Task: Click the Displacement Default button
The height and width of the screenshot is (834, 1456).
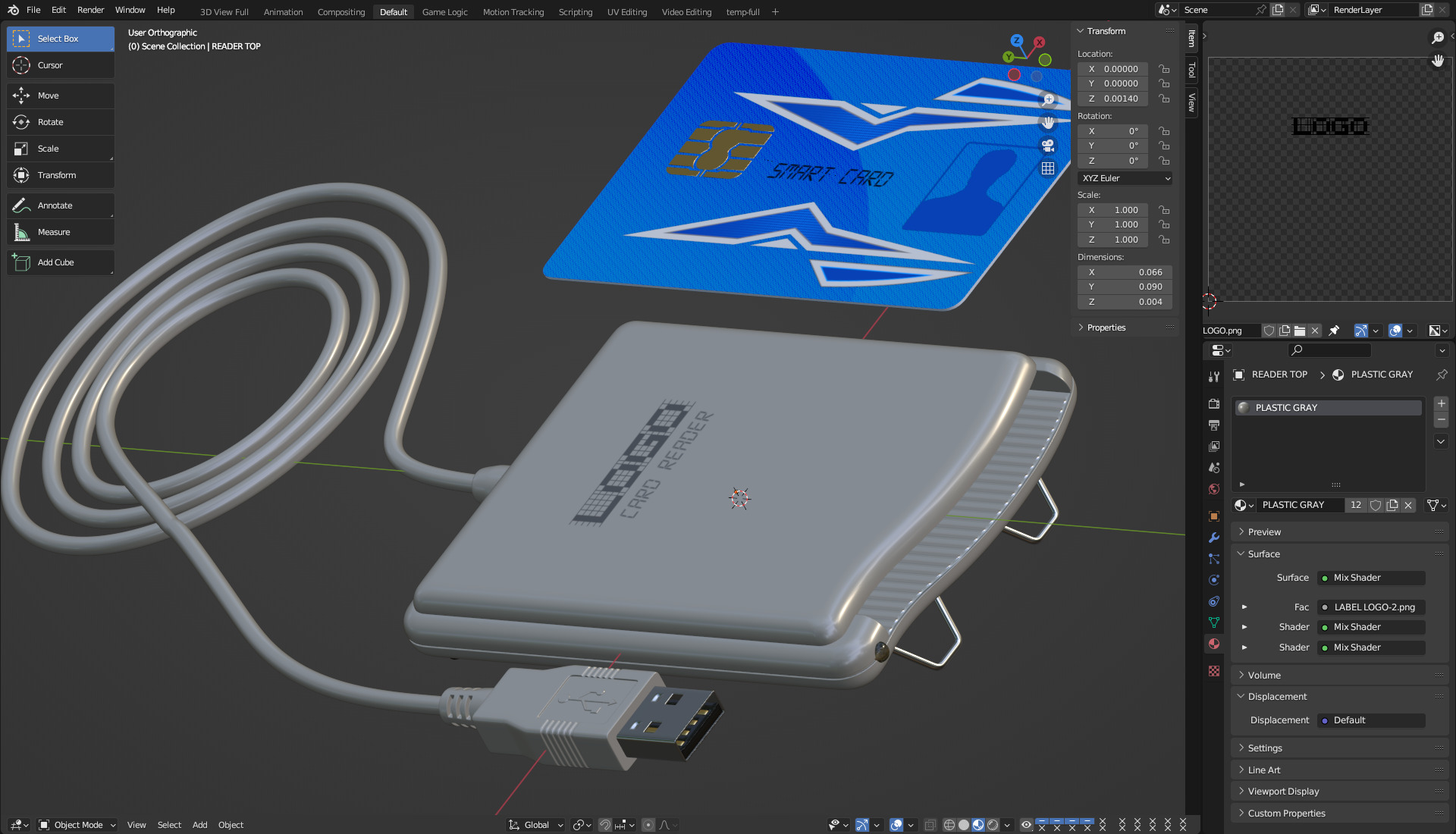Action: (x=1371, y=720)
